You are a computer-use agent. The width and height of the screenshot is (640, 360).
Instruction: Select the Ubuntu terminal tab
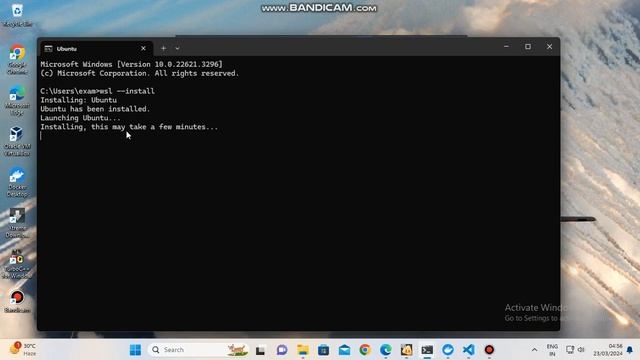pyautogui.click(x=96, y=49)
